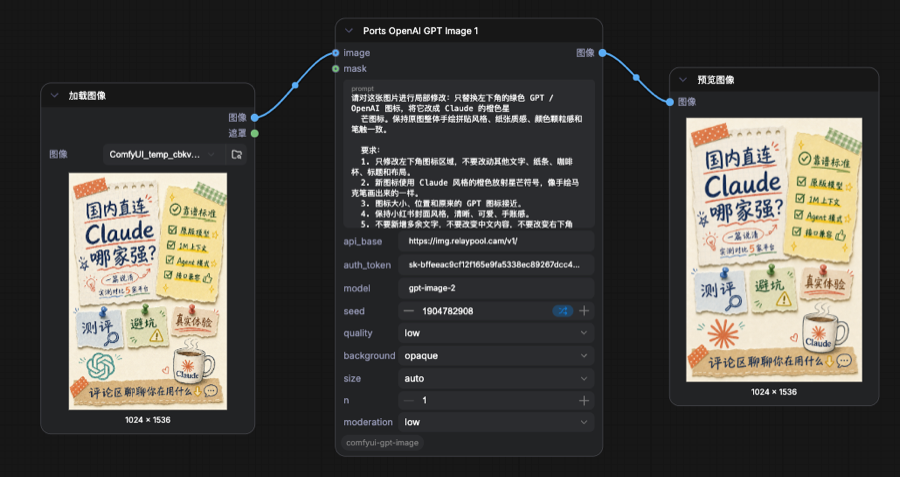Click the 图像 input port on 预览图像 node

[x=670, y=102]
